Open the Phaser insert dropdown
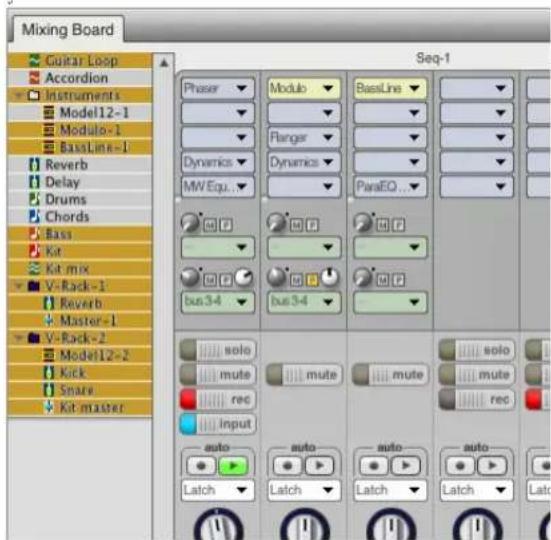Viewport: 551px width, 540px height. tap(218, 88)
